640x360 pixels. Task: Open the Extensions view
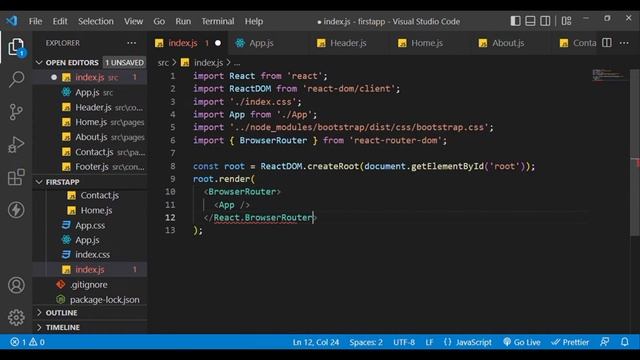click(16, 177)
